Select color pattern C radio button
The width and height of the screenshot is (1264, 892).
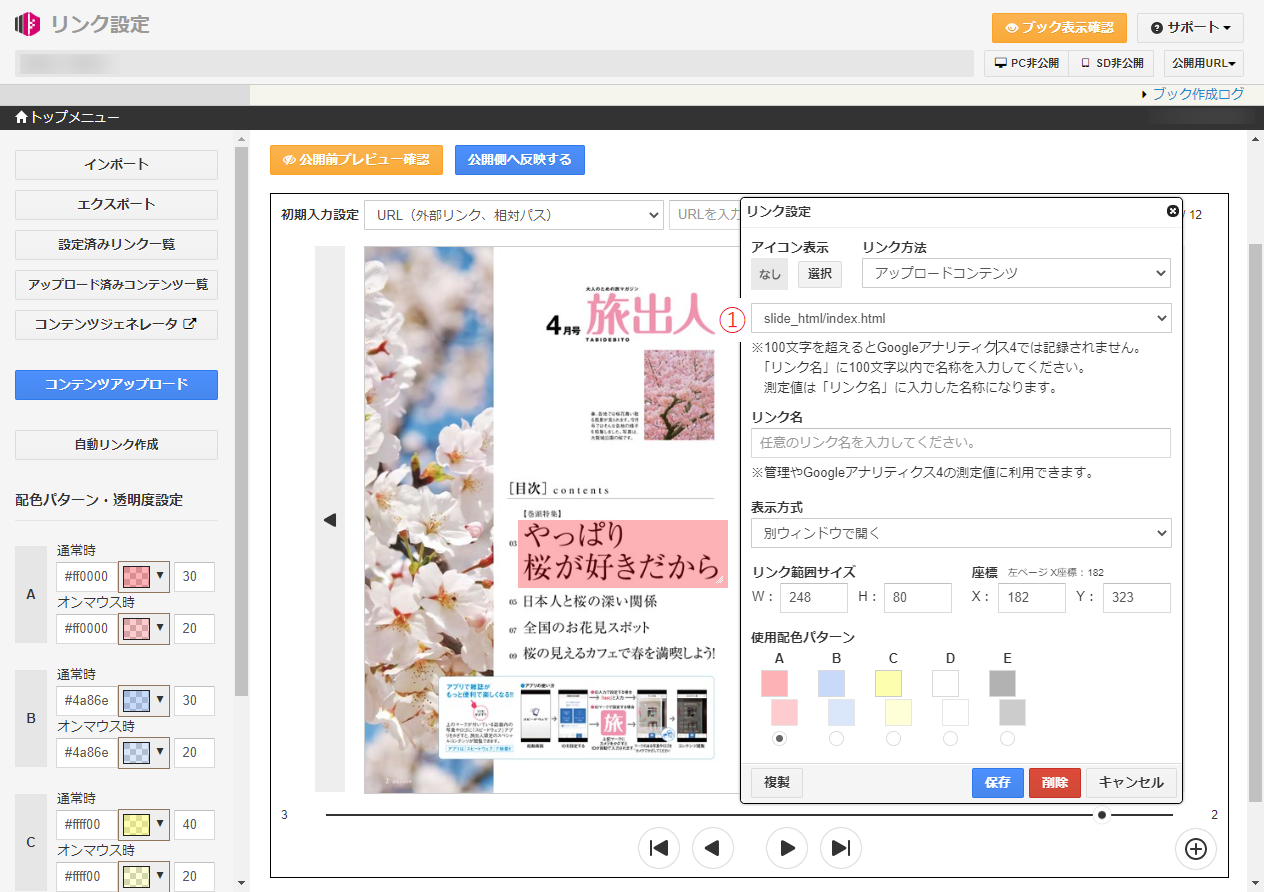(893, 738)
